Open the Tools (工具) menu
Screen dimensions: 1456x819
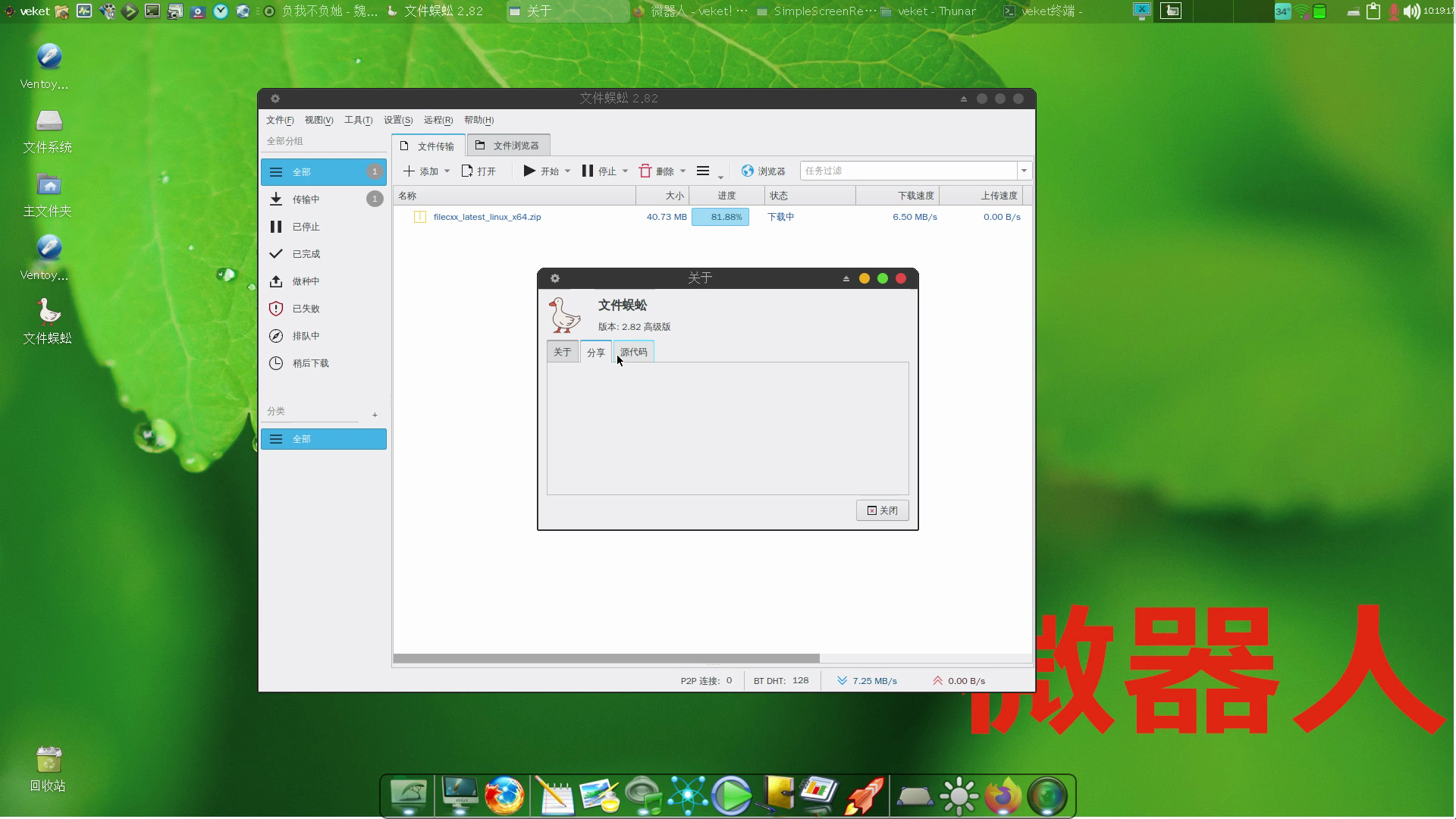(358, 120)
